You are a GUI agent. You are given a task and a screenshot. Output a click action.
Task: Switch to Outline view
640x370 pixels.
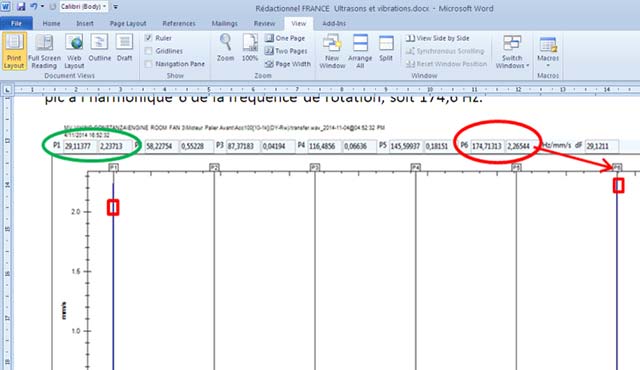coord(100,48)
